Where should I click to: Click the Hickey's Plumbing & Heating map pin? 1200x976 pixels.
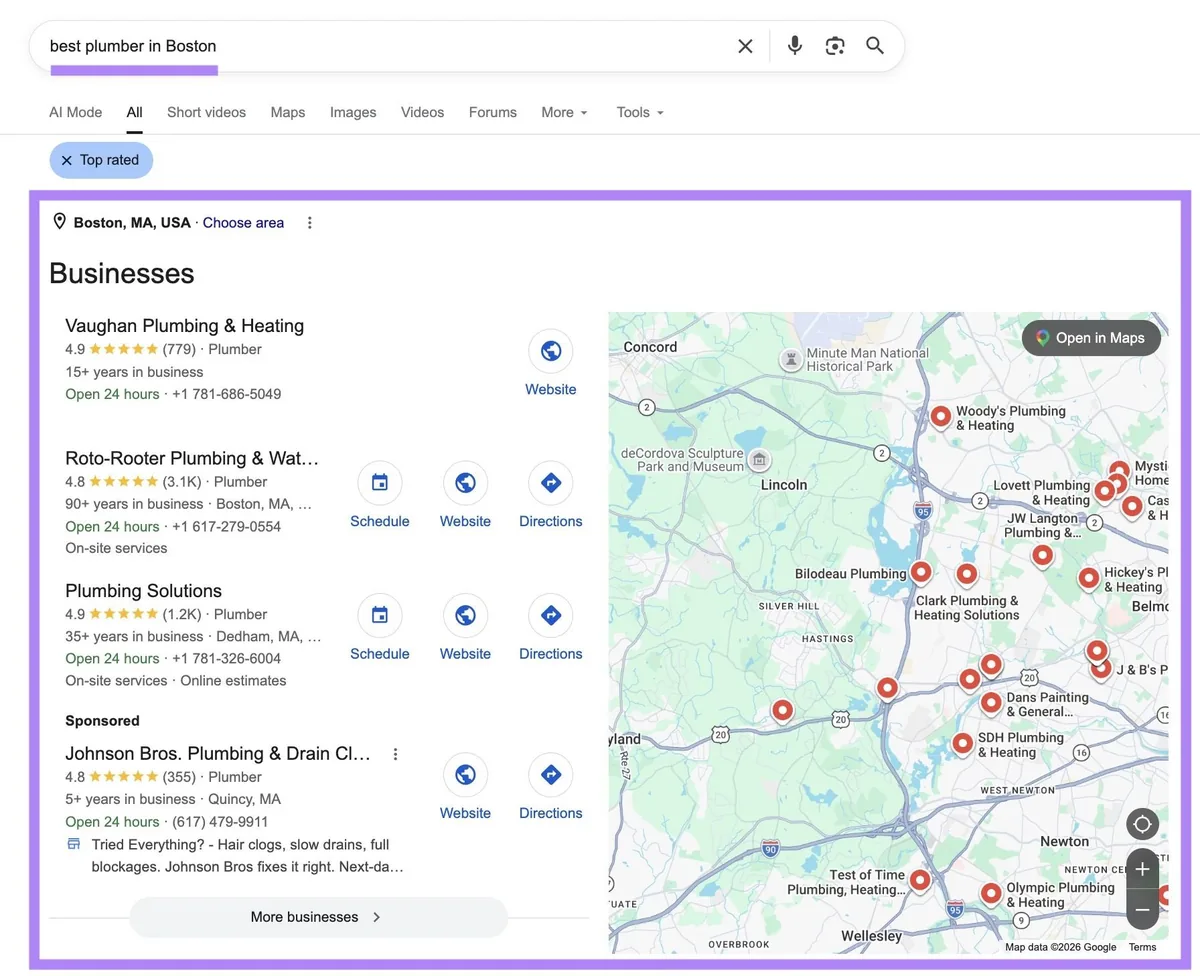(x=1089, y=578)
